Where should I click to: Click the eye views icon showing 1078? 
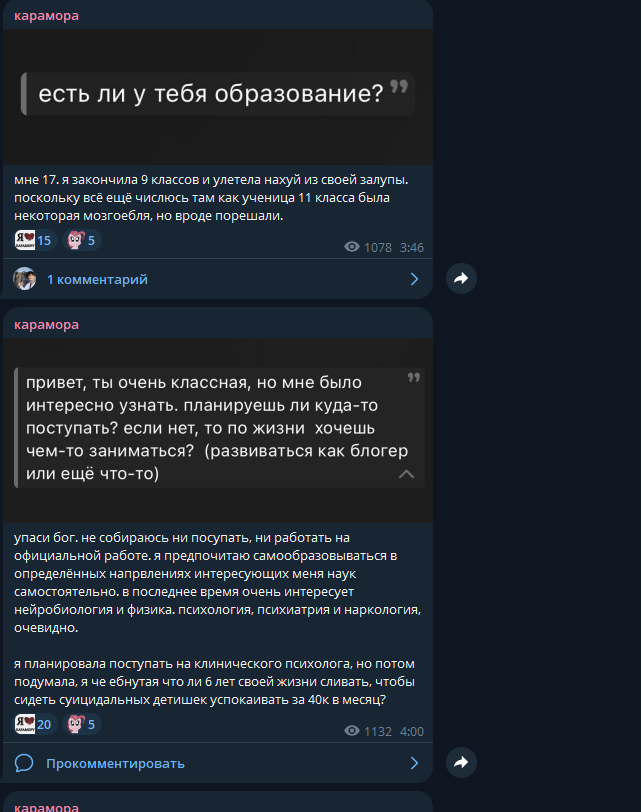tap(352, 247)
